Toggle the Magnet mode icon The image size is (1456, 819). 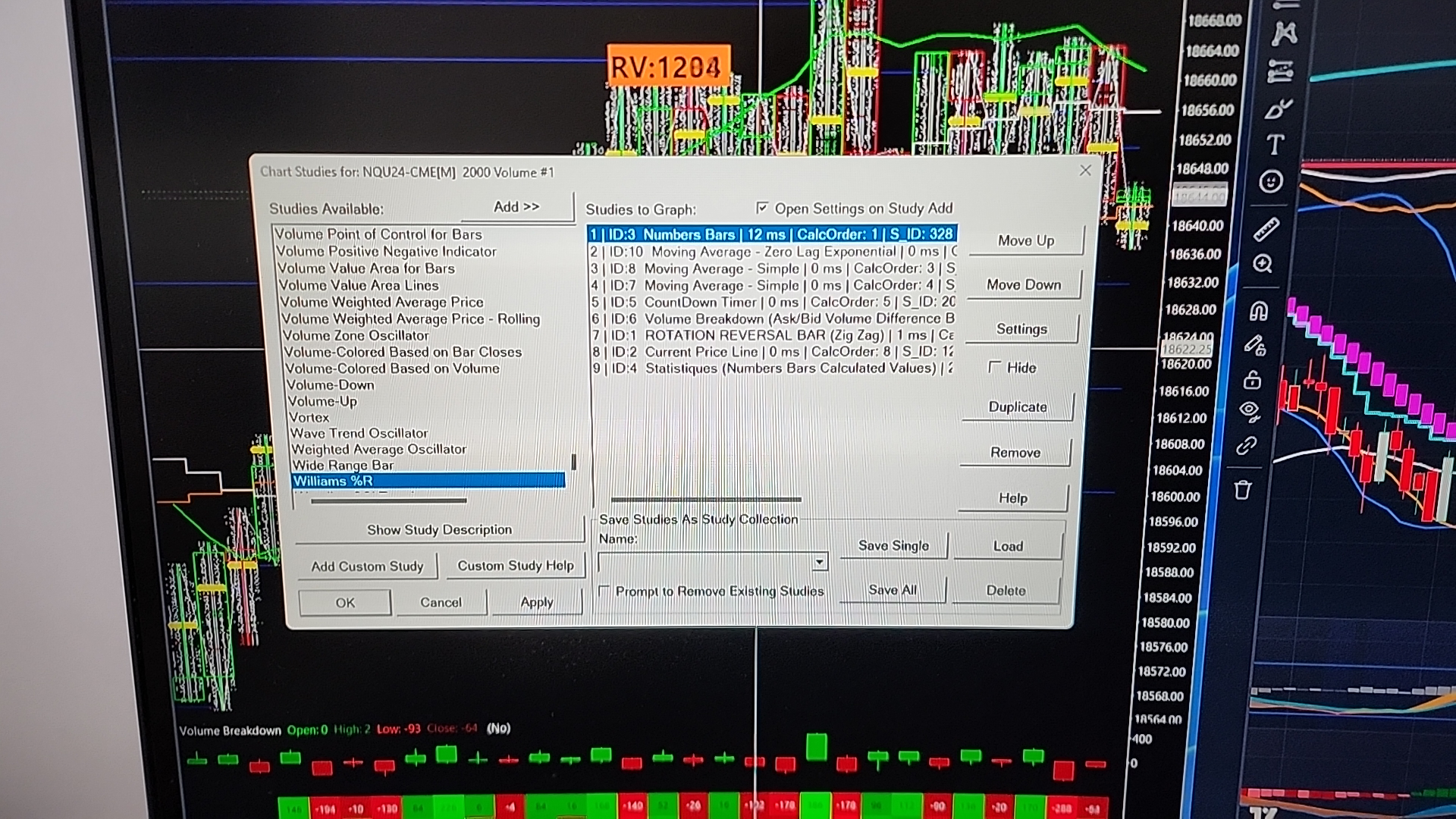(x=1259, y=311)
